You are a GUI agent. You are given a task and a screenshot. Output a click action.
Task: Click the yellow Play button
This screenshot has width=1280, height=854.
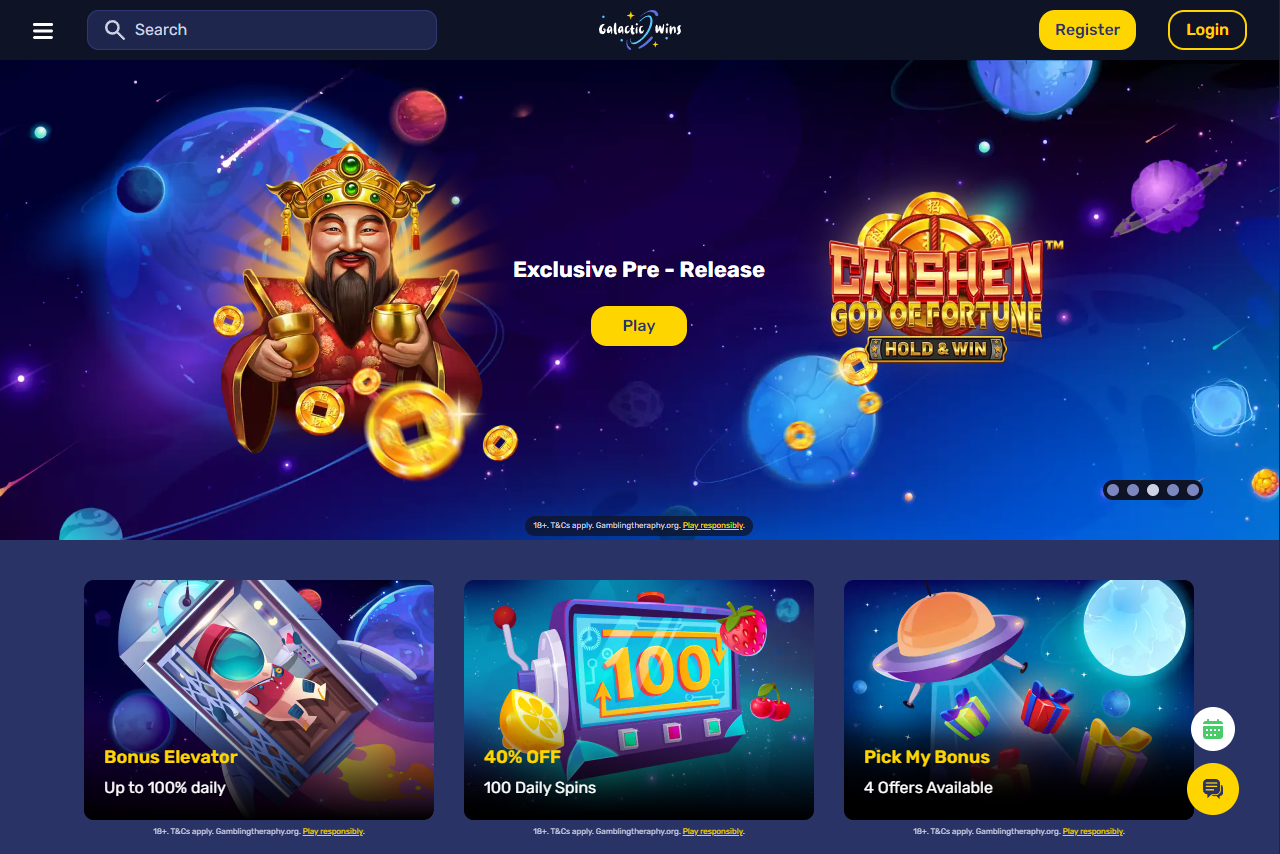(x=639, y=326)
